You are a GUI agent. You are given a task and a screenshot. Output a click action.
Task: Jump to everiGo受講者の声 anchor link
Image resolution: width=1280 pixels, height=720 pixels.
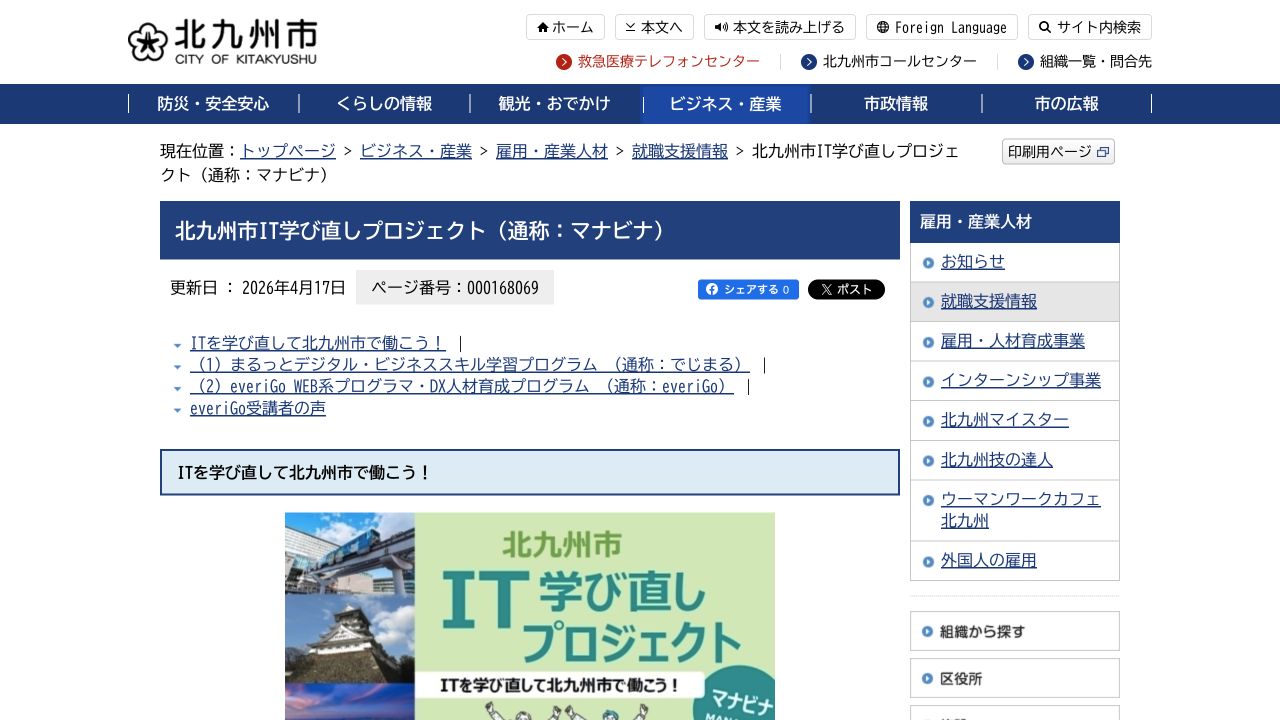(258, 409)
